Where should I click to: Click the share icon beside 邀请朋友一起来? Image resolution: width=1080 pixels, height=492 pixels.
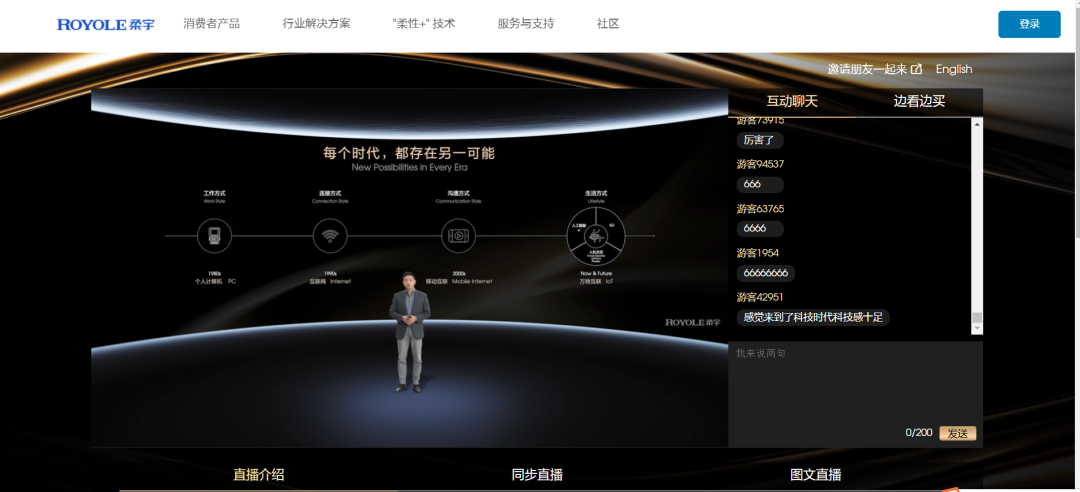click(916, 69)
